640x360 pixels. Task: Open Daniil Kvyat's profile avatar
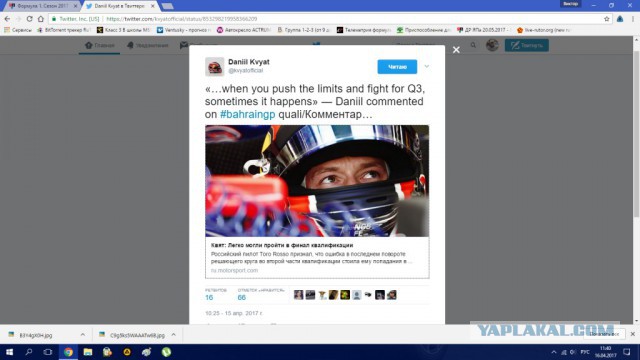tap(215, 67)
